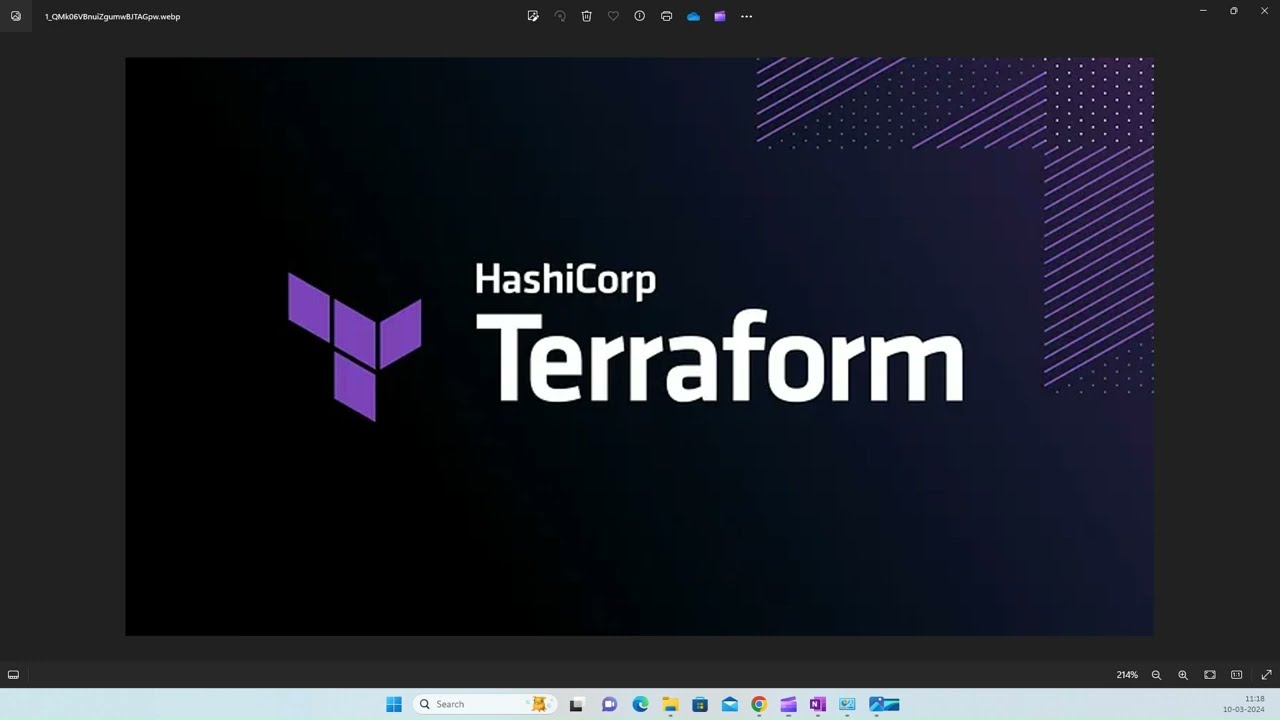Close the Photos window
The image size is (1280, 720).
pyautogui.click(x=1264, y=11)
